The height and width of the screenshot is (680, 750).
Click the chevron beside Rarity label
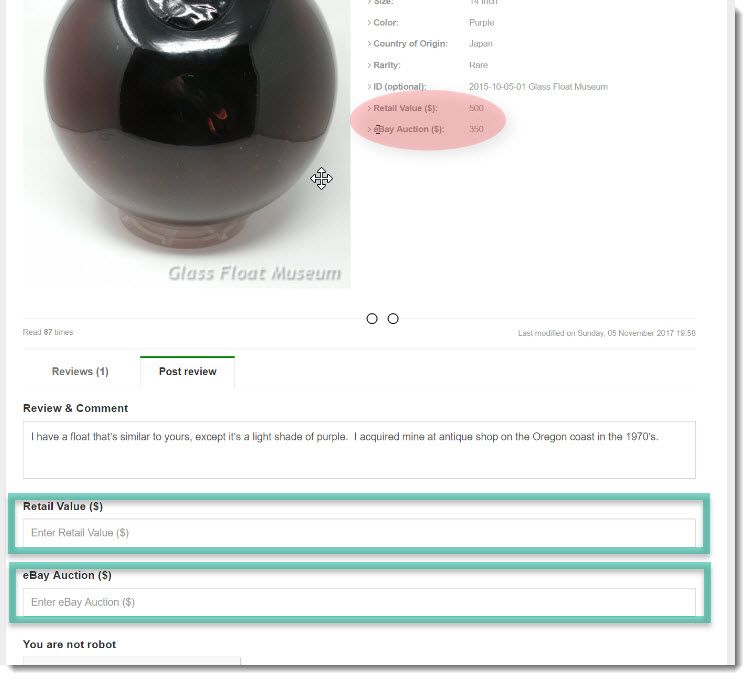(x=369, y=65)
